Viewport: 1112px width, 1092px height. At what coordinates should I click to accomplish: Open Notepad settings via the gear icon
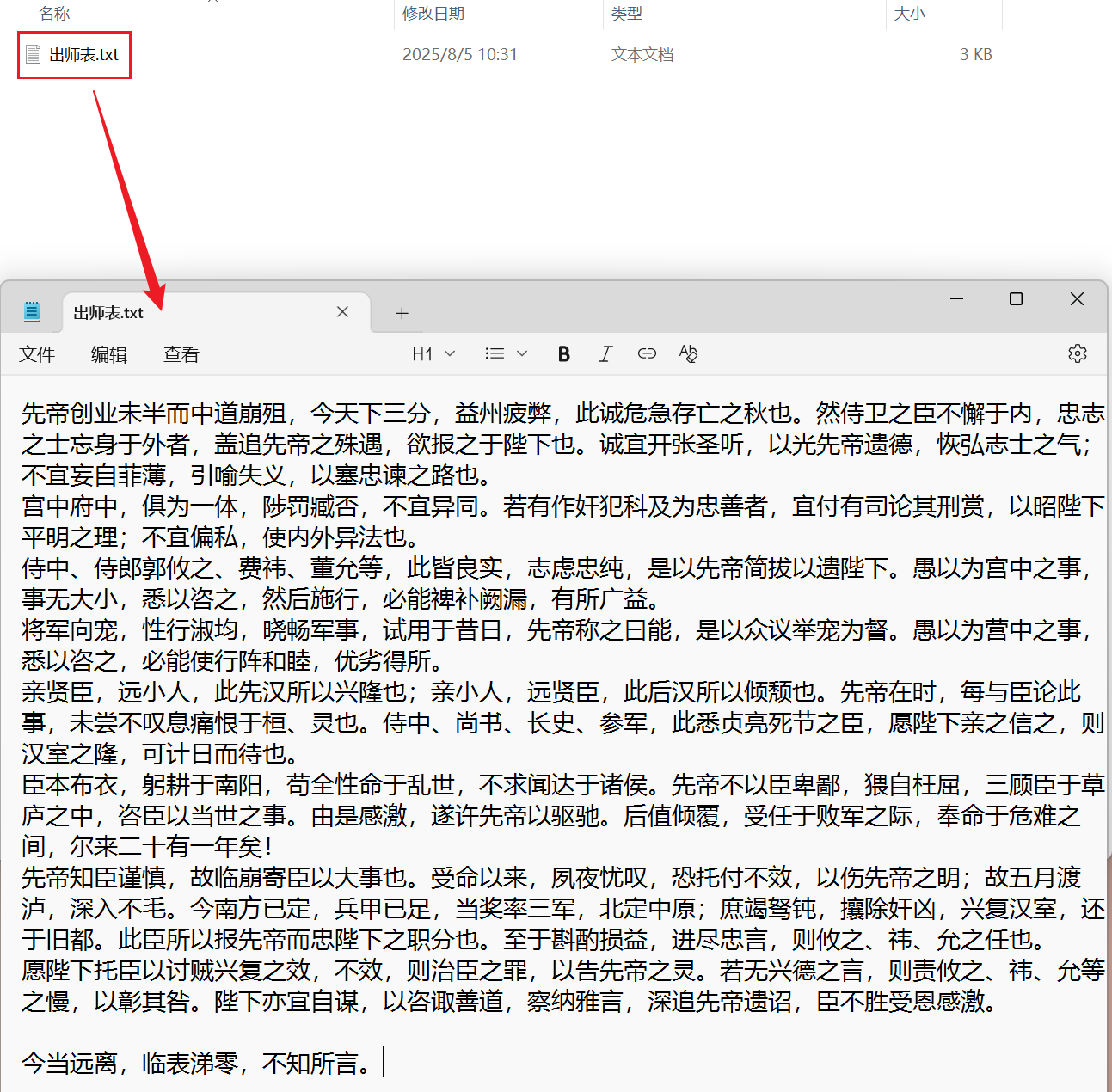(1077, 353)
